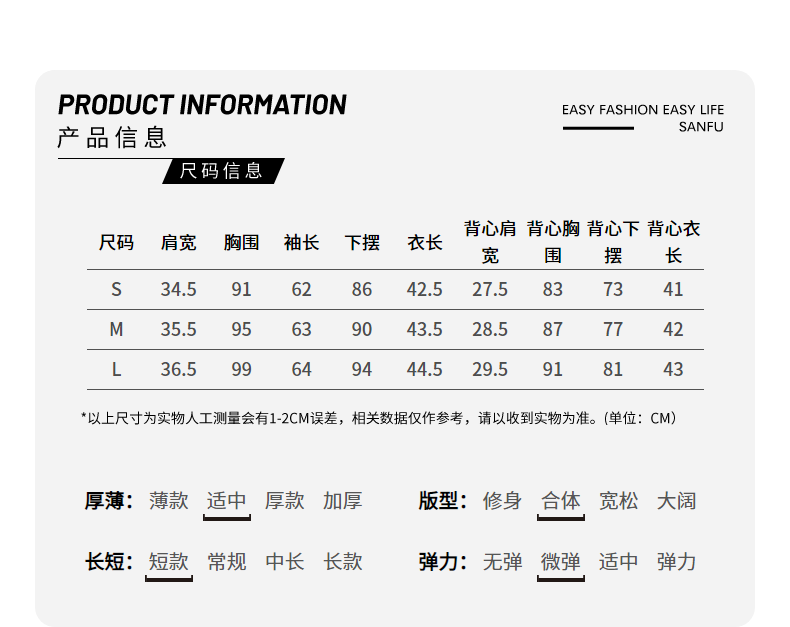Select the 加厚 thickness option
This screenshot has height=627, width=790.
click(x=343, y=501)
